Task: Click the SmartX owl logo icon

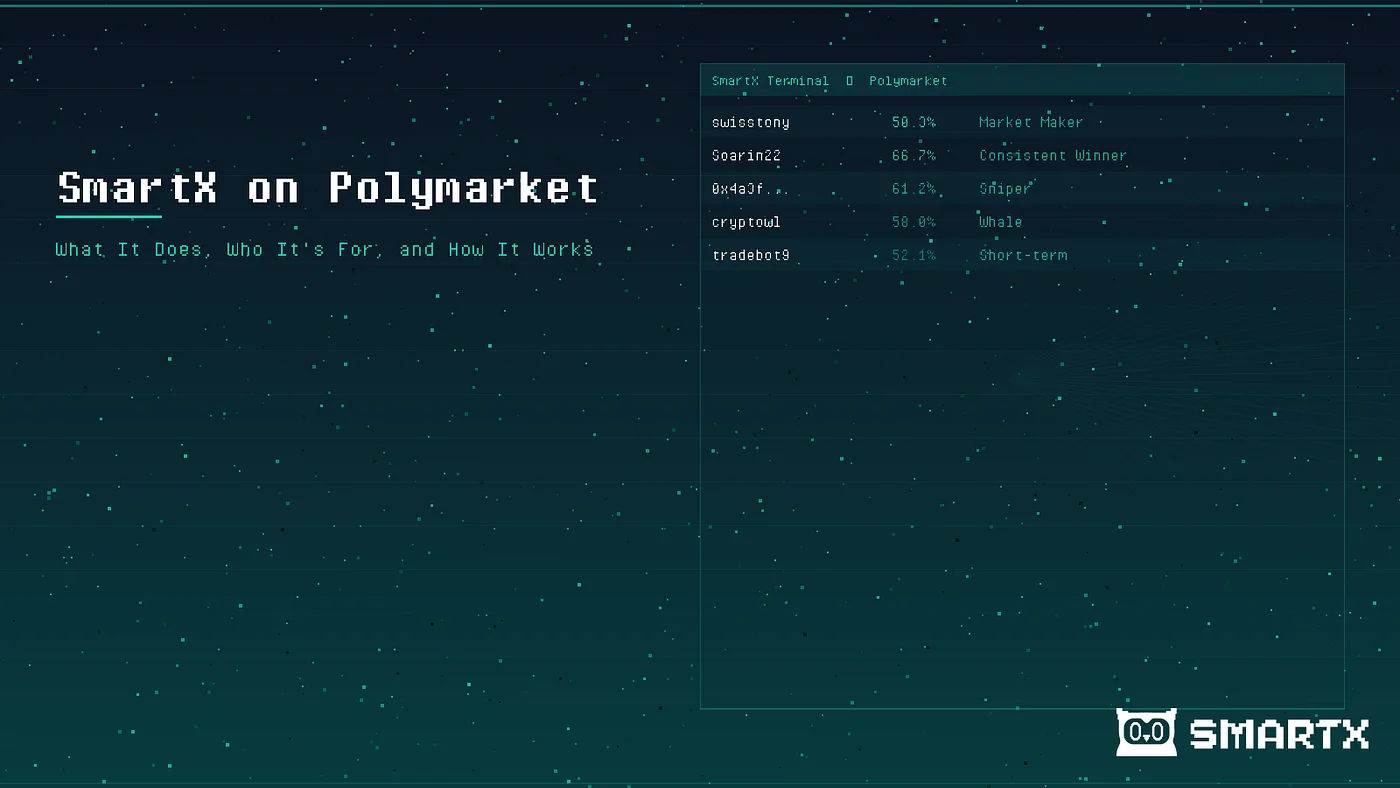Action: [1146, 732]
